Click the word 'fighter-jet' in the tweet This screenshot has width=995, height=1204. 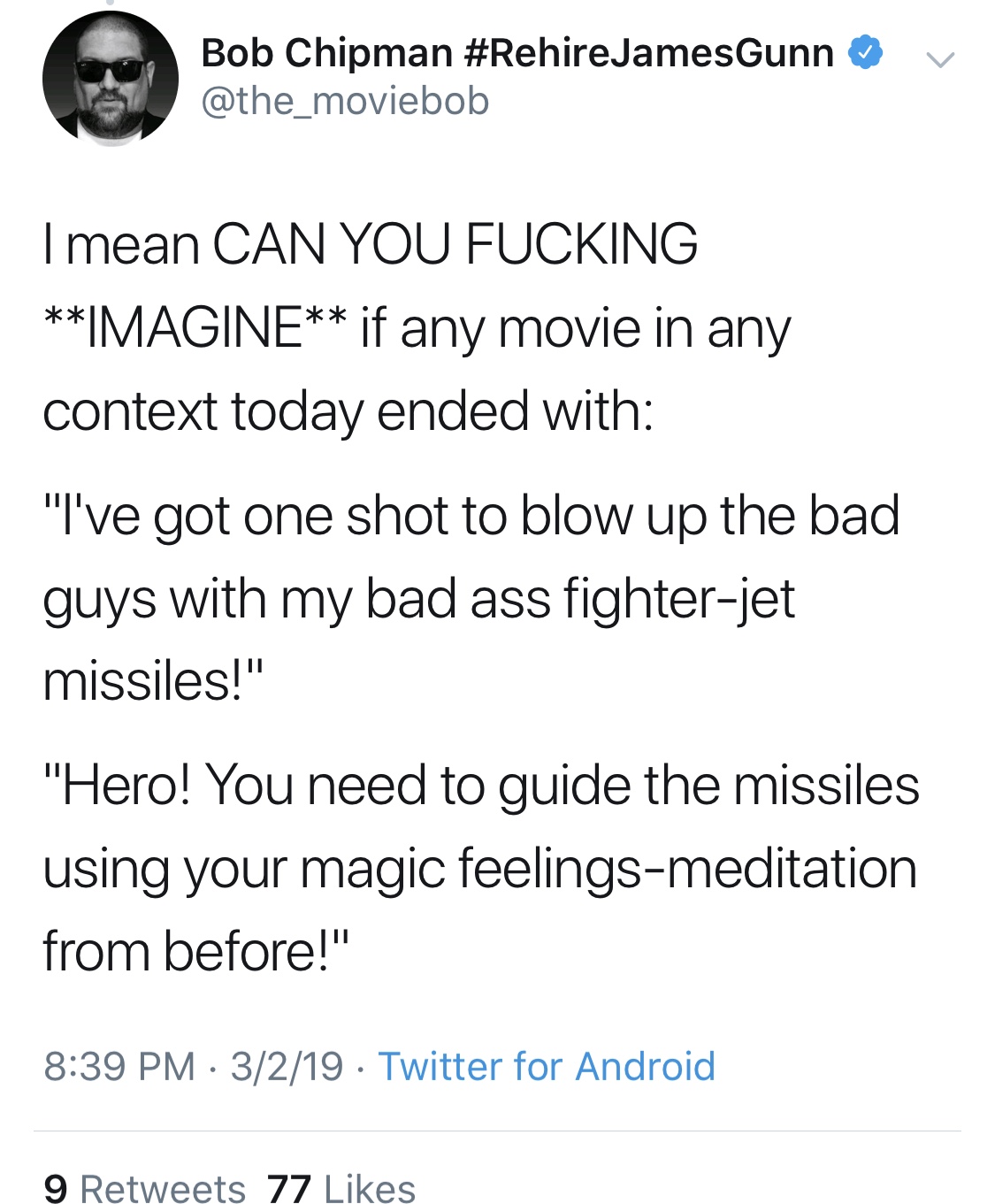tap(679, 599)
